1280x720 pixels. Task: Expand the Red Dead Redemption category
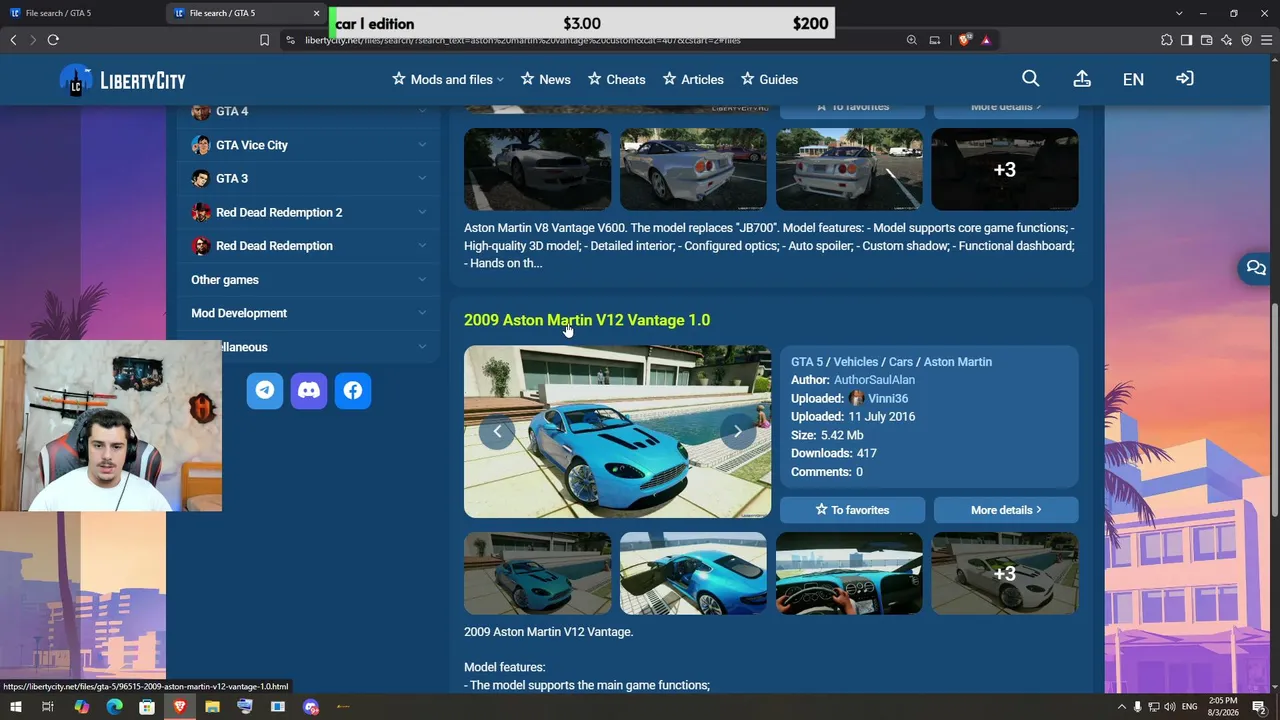[x=309, y=246]
